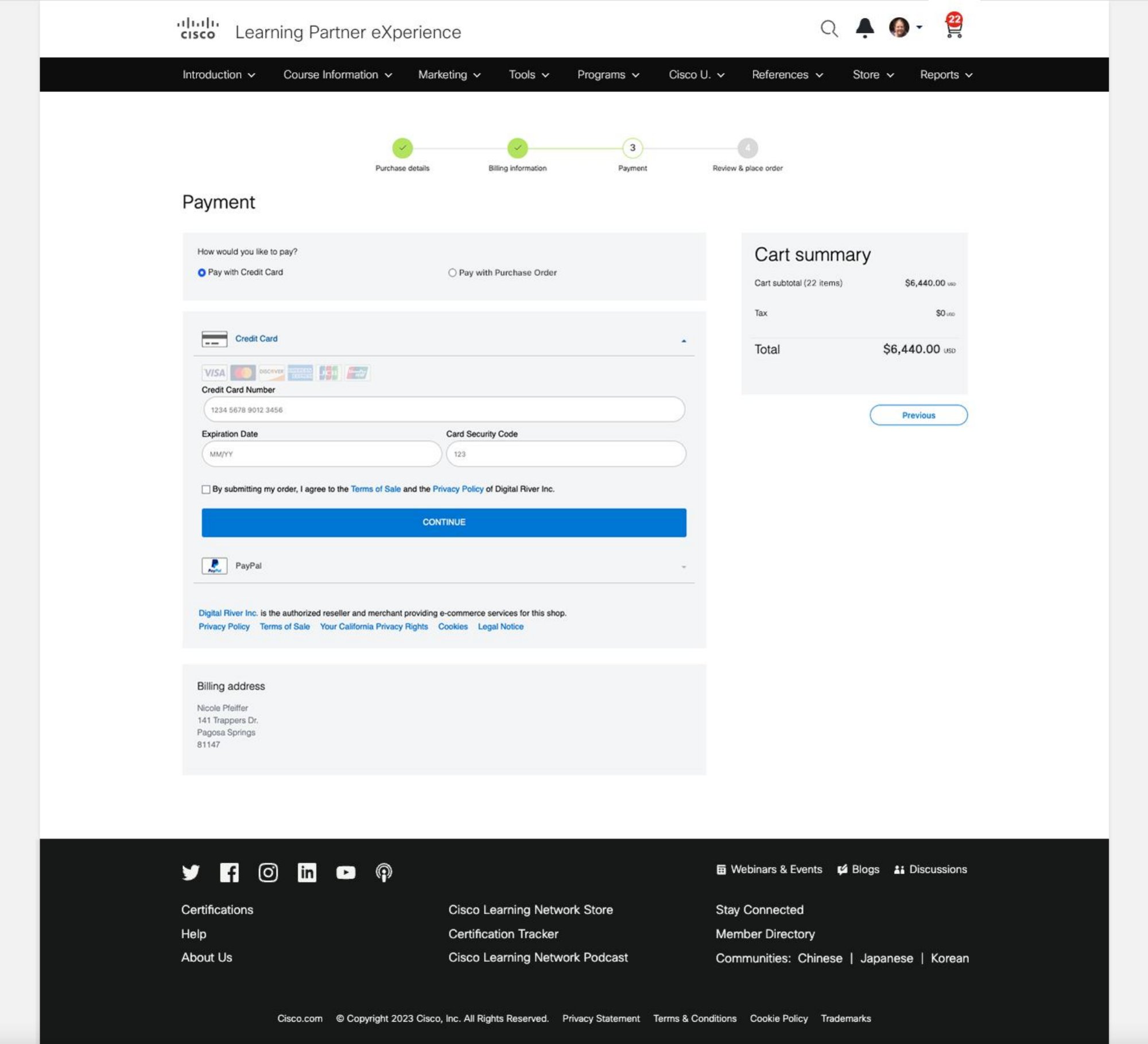
Task: Click the Twitter icon in footer
Action: coord(191,872)
